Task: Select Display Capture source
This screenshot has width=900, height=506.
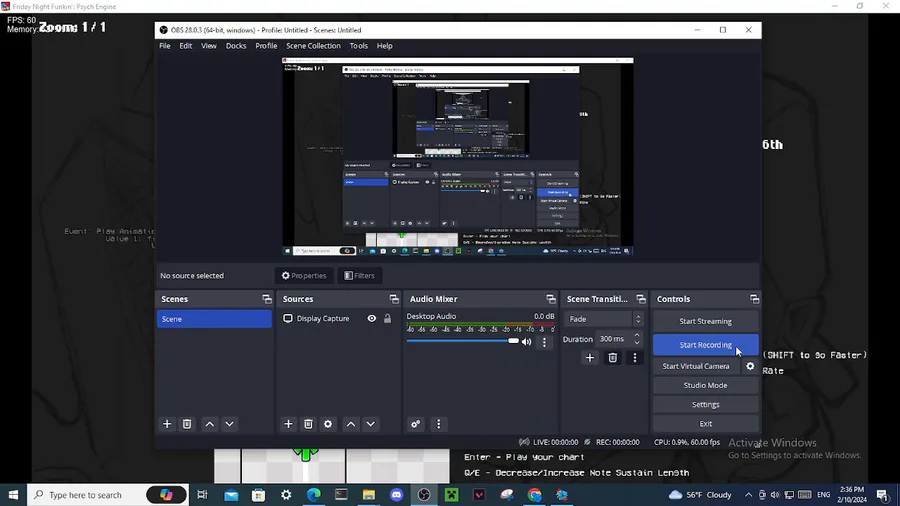Action: click(323, 318)
